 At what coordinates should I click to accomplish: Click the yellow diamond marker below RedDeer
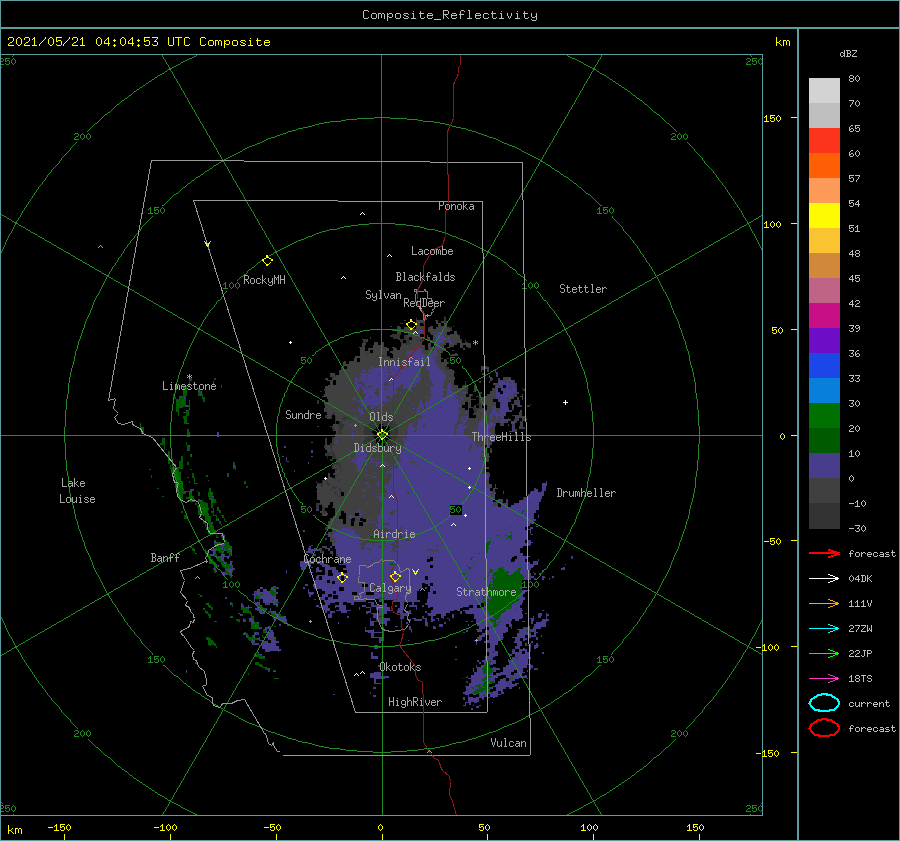point(412,325)
